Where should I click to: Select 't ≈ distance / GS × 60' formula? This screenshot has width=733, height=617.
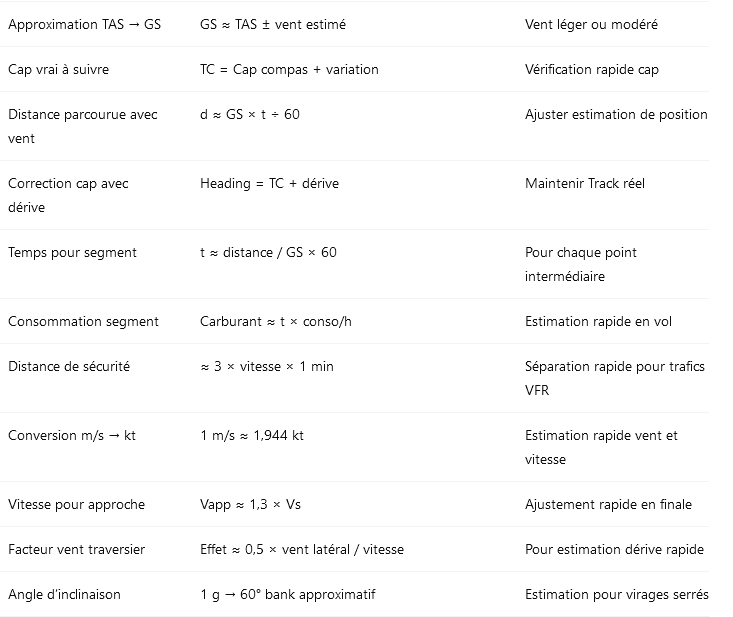click(268, 252)
